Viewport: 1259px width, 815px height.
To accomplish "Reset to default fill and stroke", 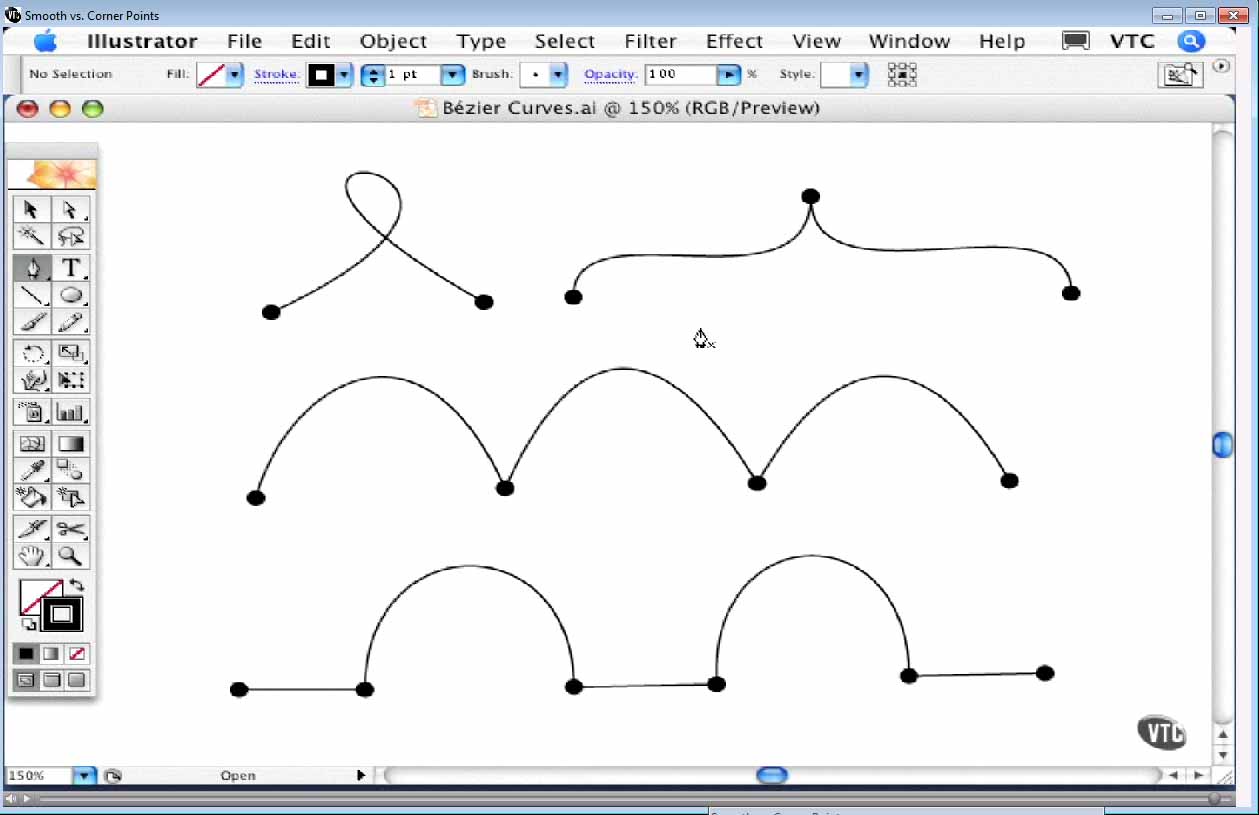I will click(28, 624).
